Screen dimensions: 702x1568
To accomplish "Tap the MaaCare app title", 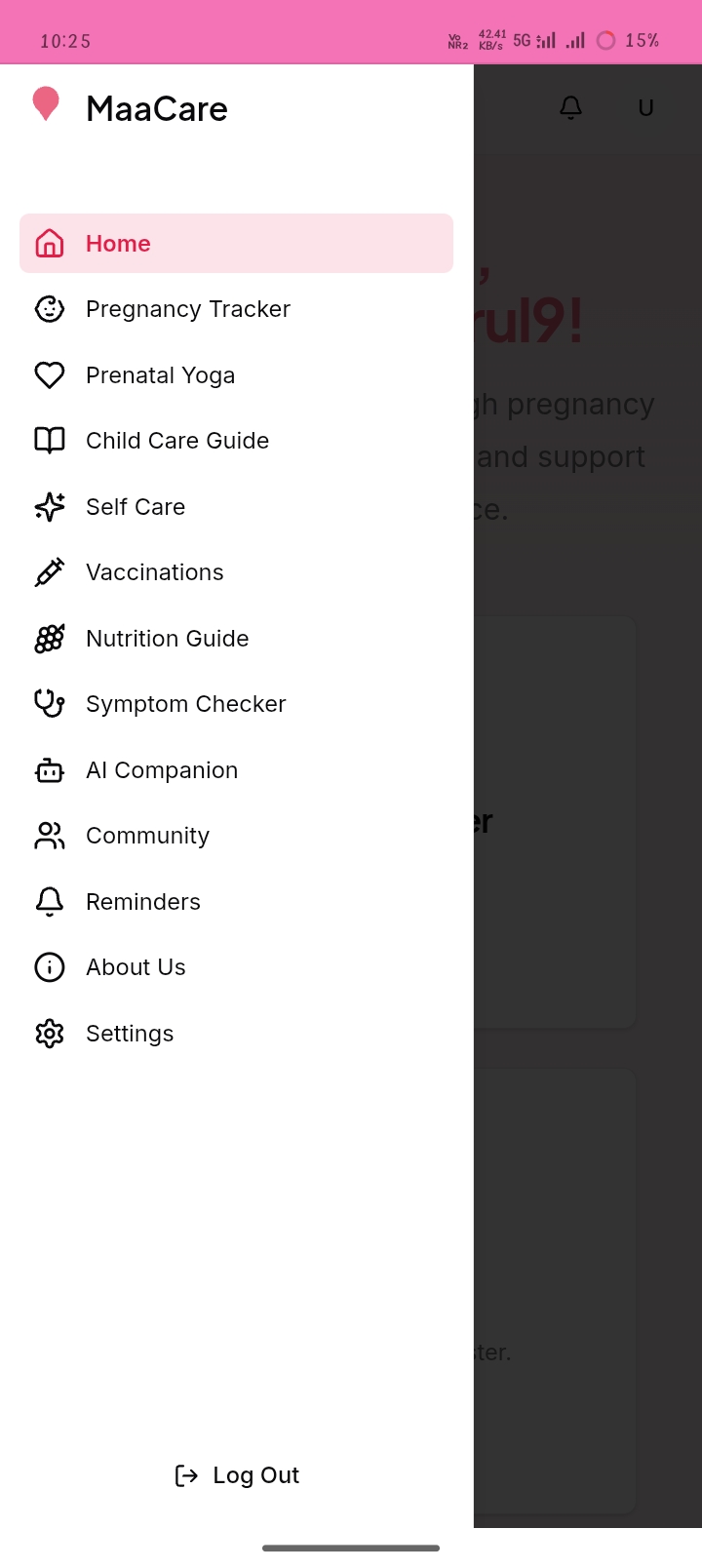I will tap(157, 109).
